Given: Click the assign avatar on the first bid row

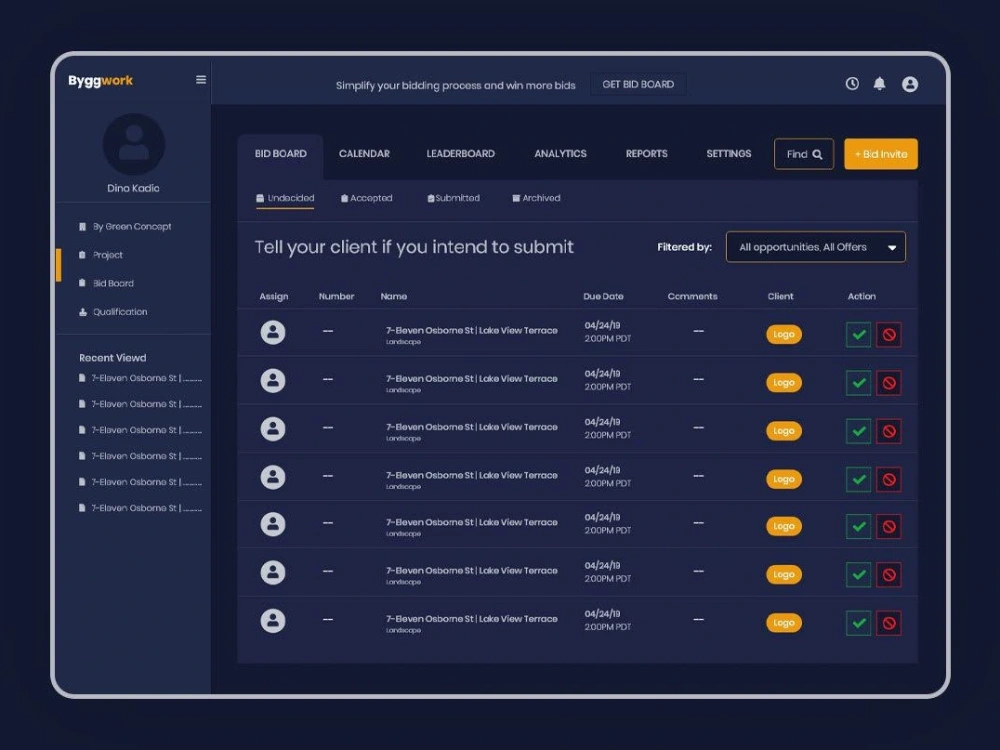Looking at the screenshot, I should [273, 331].
